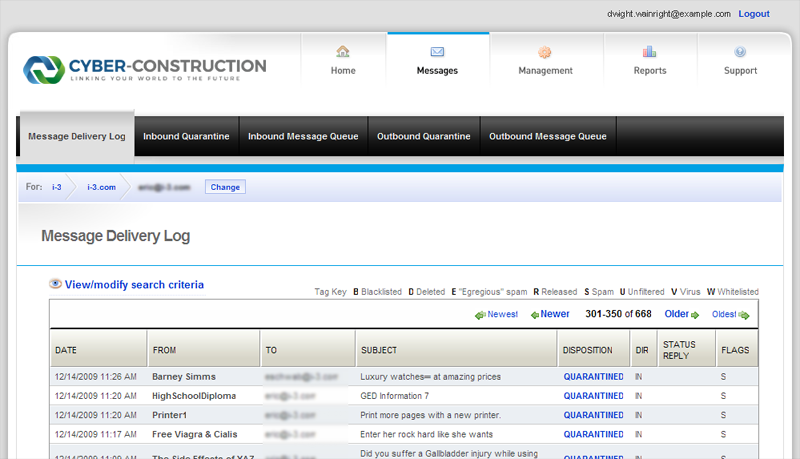Click subject 'Print more pages with a new printer.'
Screen dimensions: 800x459
[x=431, y=416]
